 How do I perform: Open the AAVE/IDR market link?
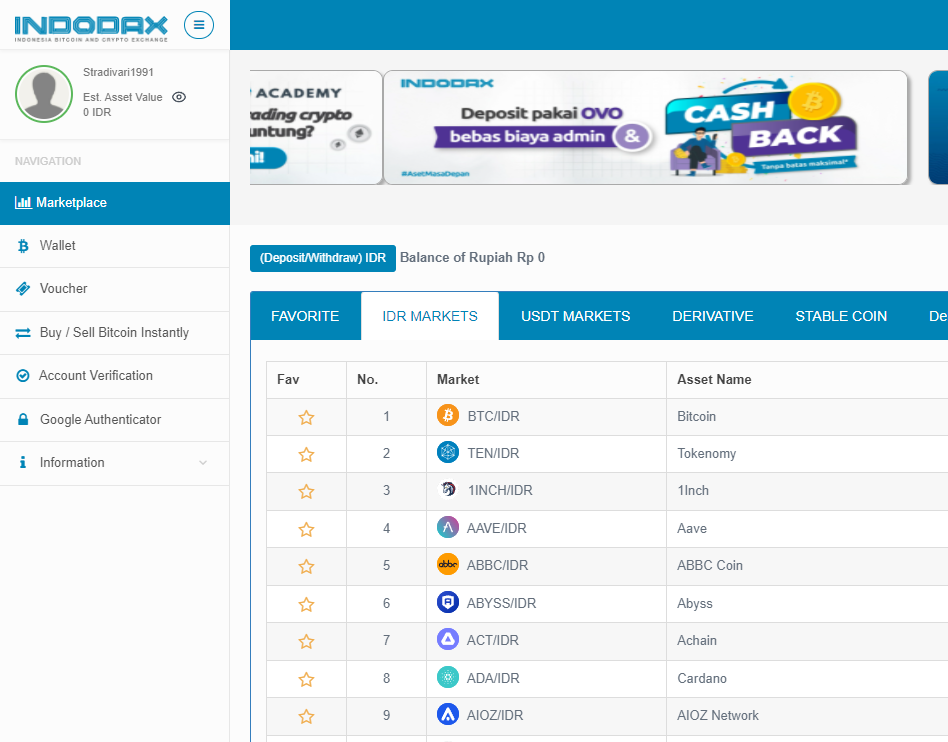[x=496, y=529]
